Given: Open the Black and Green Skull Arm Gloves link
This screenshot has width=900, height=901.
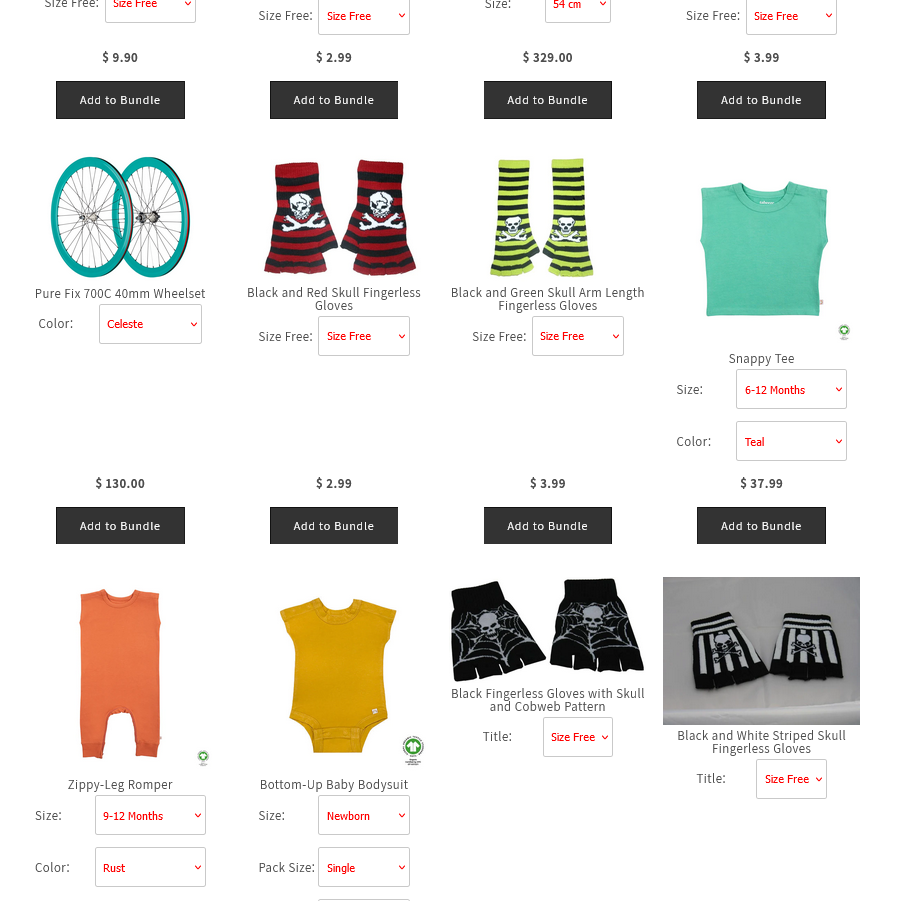Looking at the screenshot, I should [x=548, y=299].
